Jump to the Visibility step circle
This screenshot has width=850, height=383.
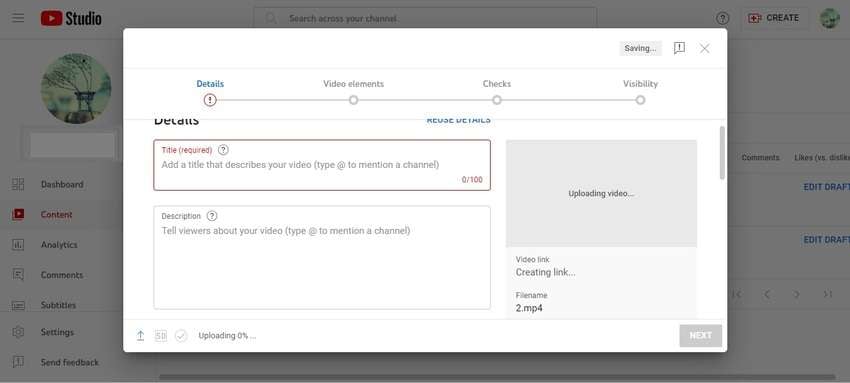640,100
